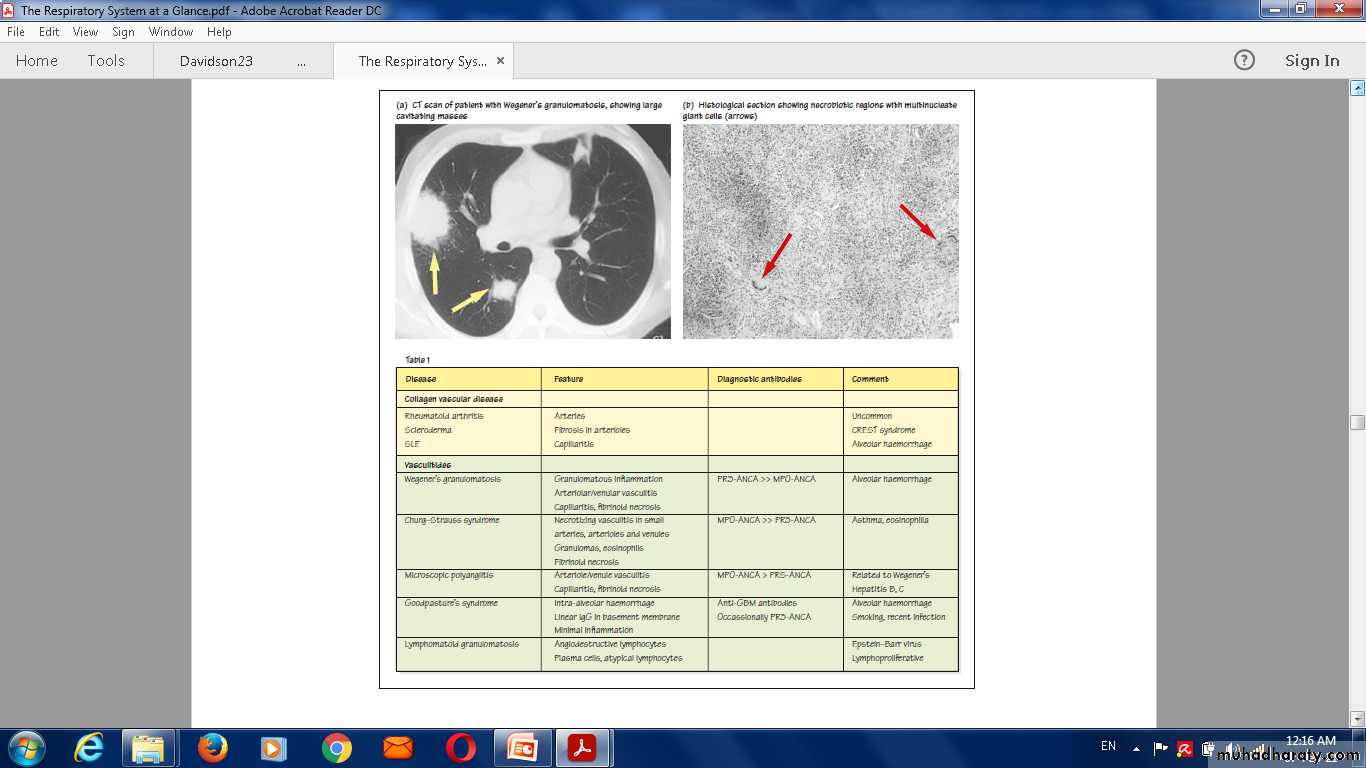The height and width of the screenshot is (768, 1366).
Task: Open the orange mail app icon
Action: 398,748
